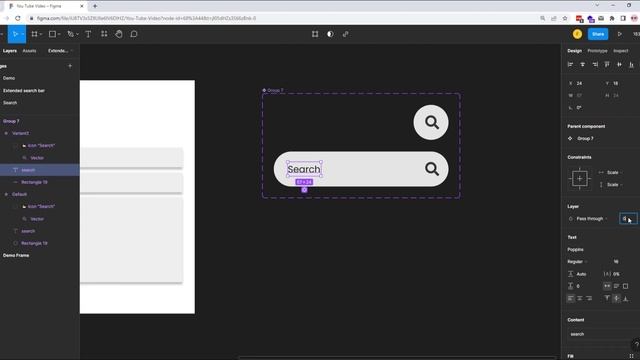
Task: Click the Present play icon
Action: (620, 34)
